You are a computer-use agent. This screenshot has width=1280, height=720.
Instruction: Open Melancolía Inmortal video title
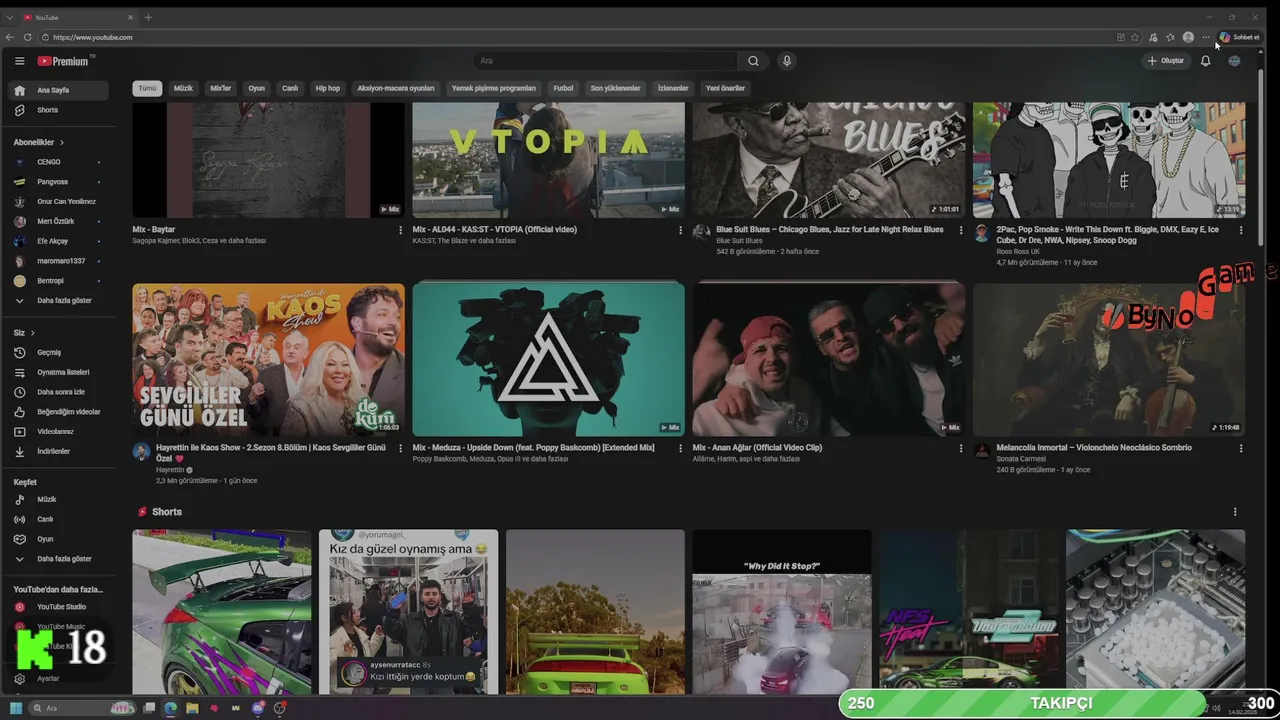point(1094,448)
